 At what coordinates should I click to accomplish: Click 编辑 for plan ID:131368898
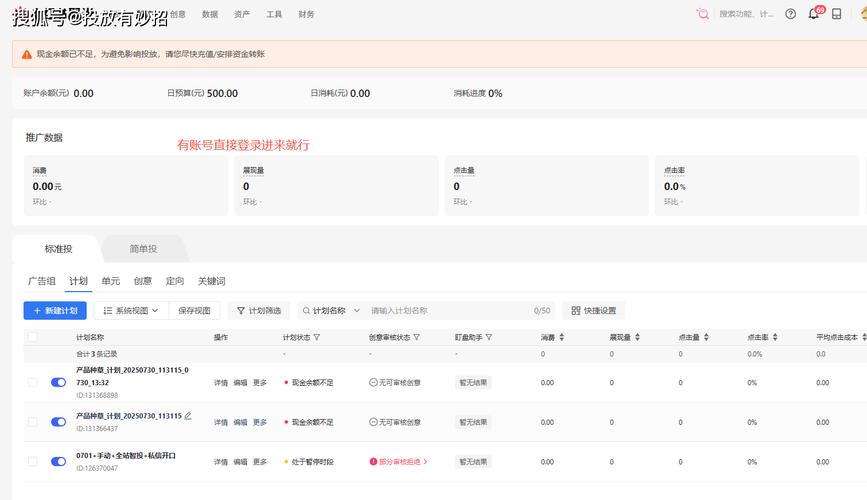pyautogui.click(x=240, y=383)
